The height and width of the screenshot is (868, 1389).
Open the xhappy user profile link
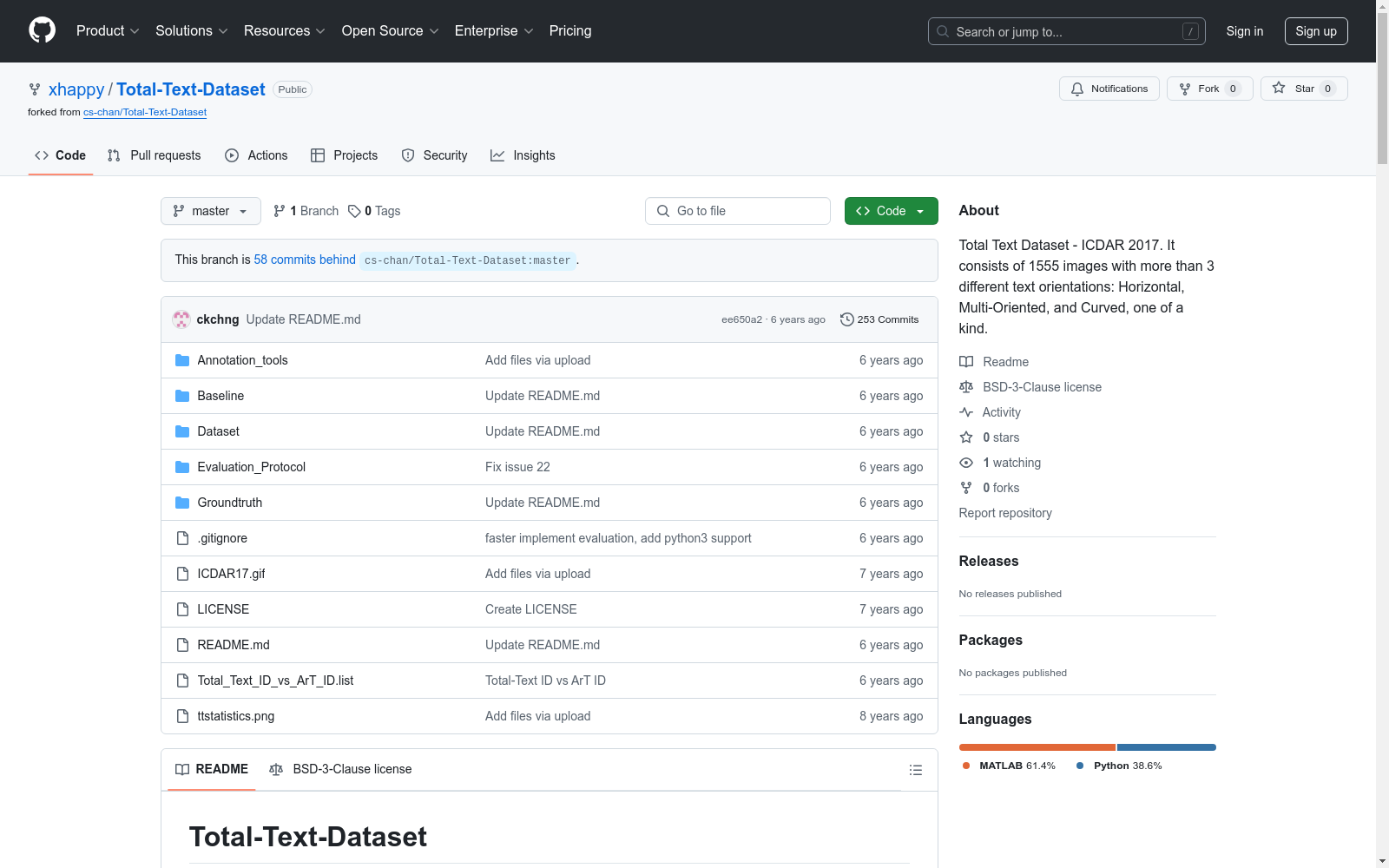[76, 89]
